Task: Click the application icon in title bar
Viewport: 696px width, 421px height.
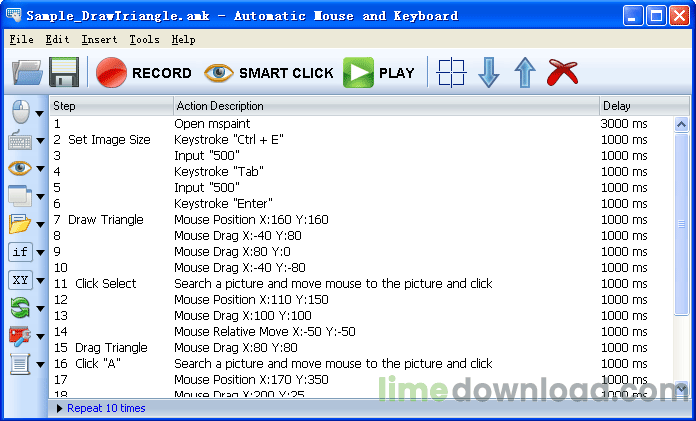Action: point(13,16)
